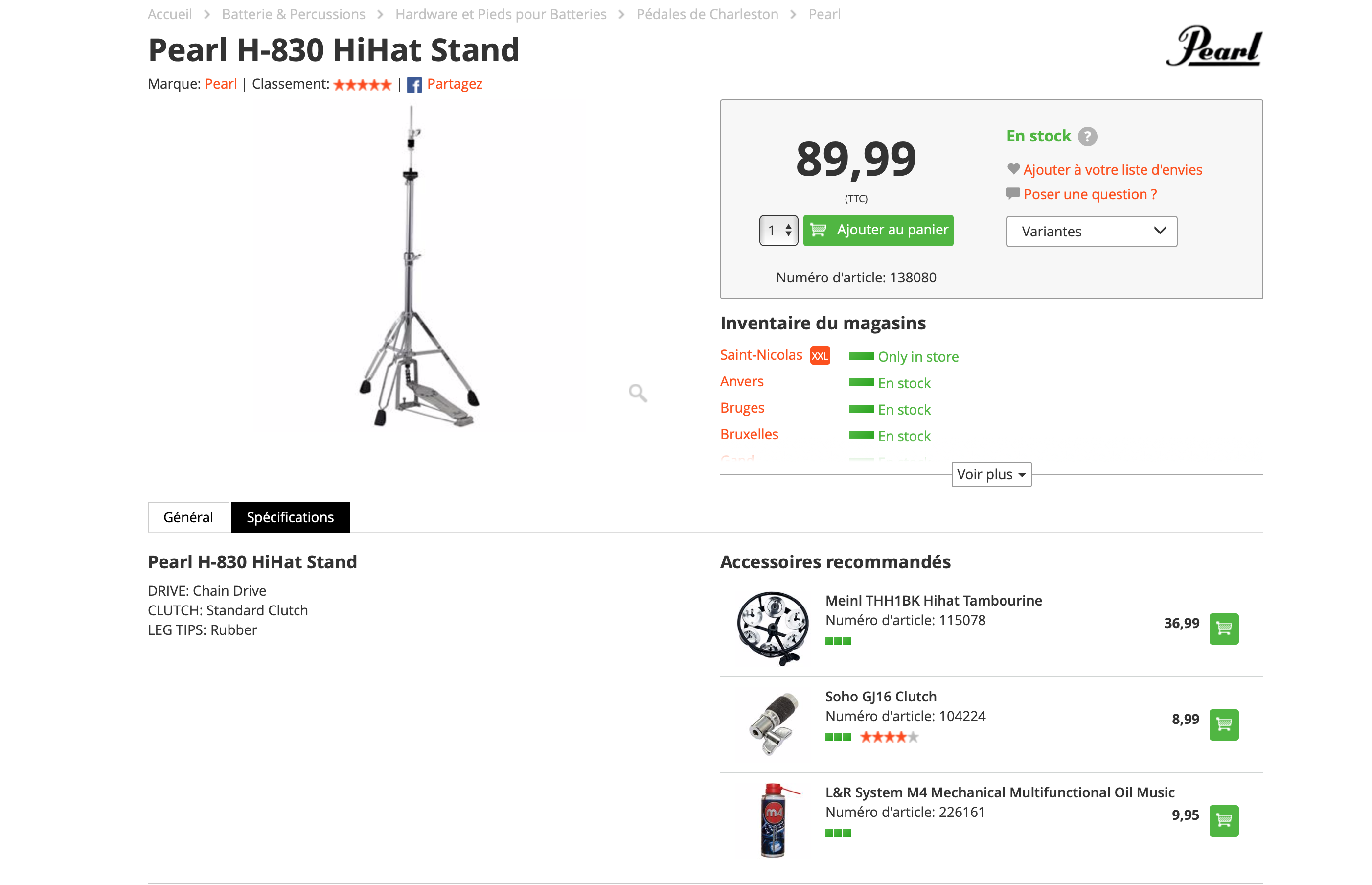1372x885 pixels.
Task: Add Meinl THH1BK Hihat Tambourine to cart
Action: click(x=1223, y=629)
